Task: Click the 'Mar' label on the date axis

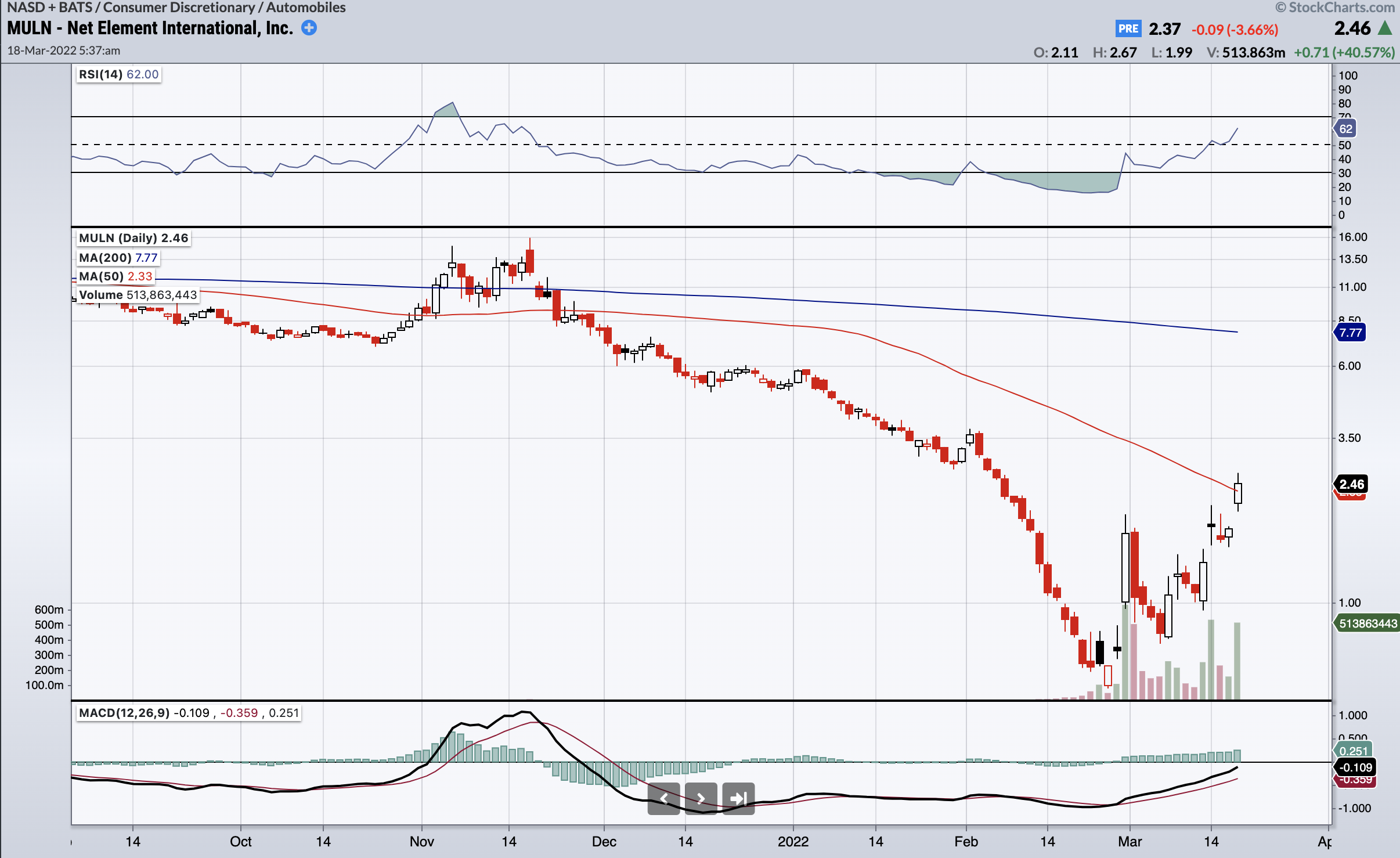Action: [x=1130, y=842]
